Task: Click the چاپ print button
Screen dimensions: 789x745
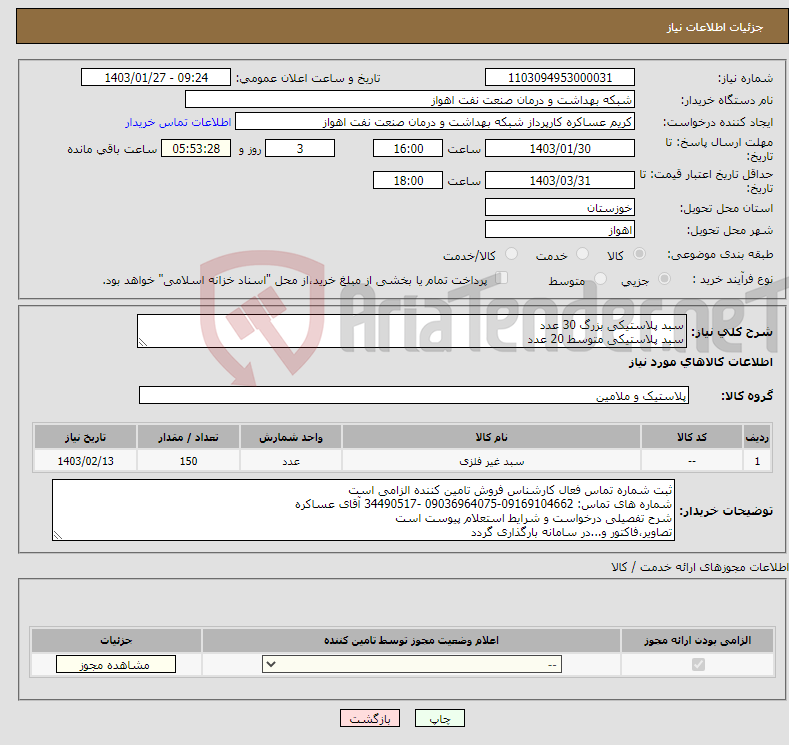Action: click(440, 718)
